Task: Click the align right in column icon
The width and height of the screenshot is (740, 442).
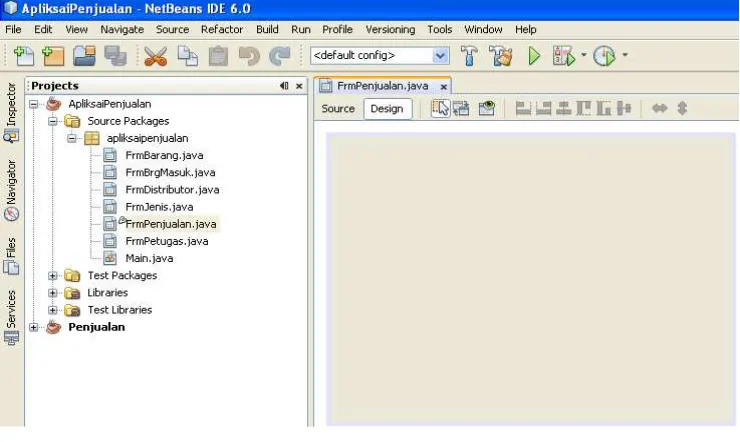Action: 543,108
